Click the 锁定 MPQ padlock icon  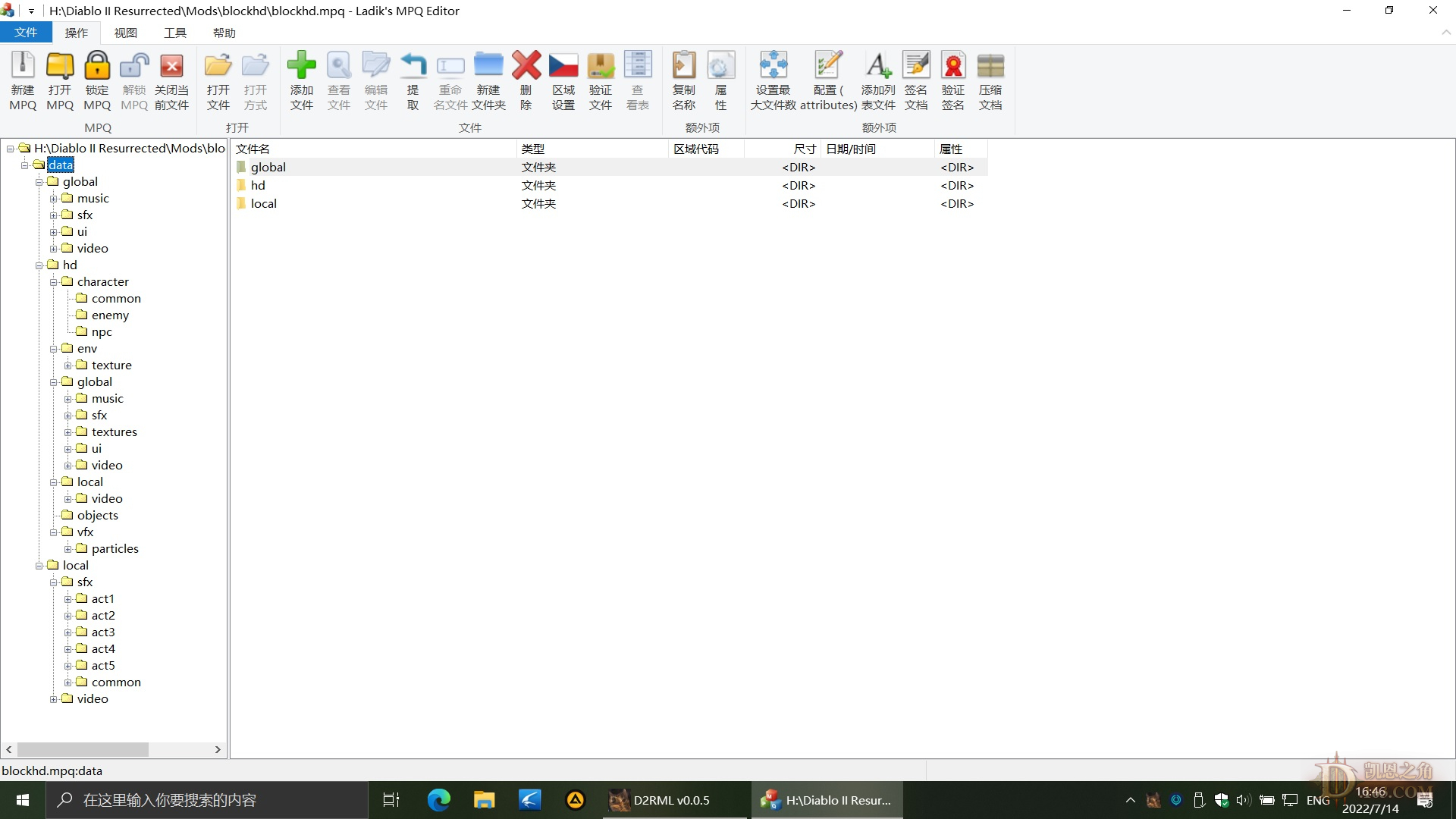click(x=97, y=65)
